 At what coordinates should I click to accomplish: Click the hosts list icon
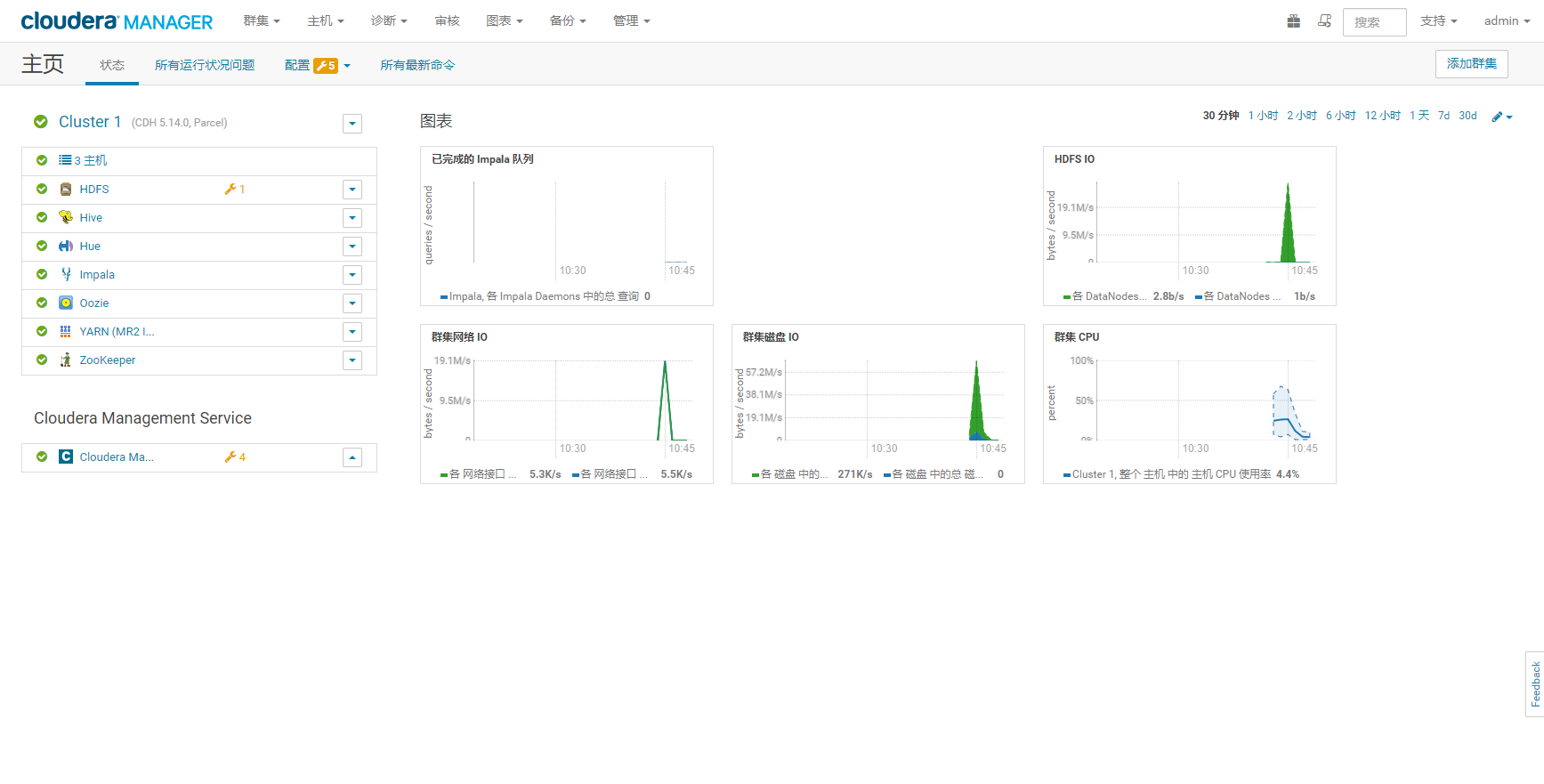click(65, 160)
